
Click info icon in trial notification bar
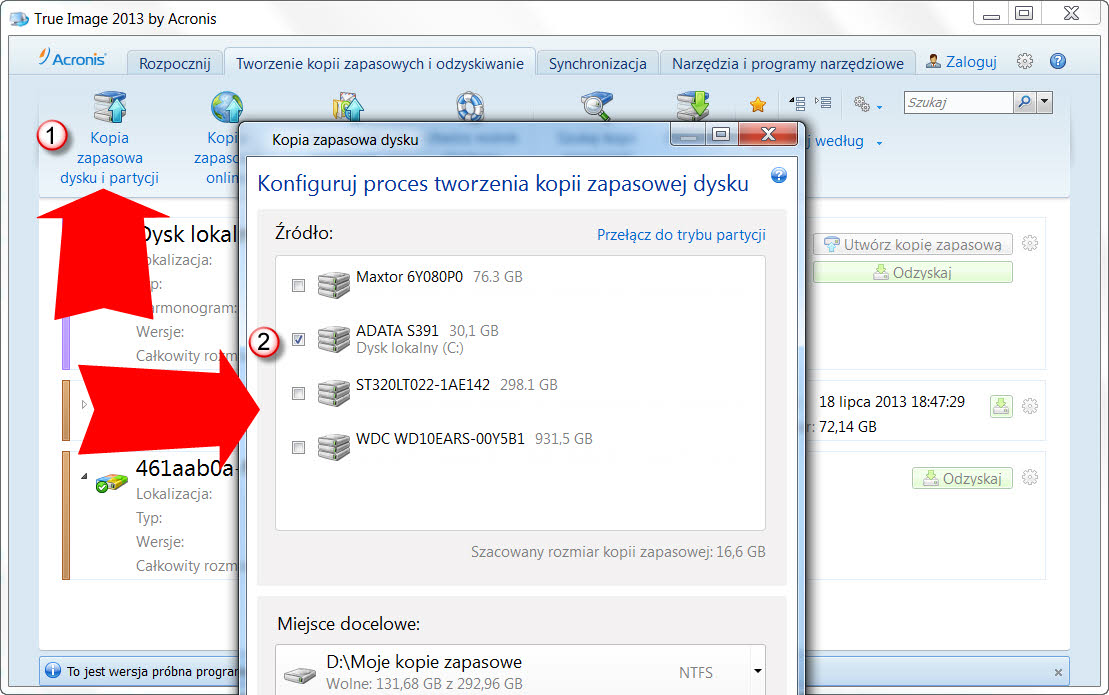[53, 670]
